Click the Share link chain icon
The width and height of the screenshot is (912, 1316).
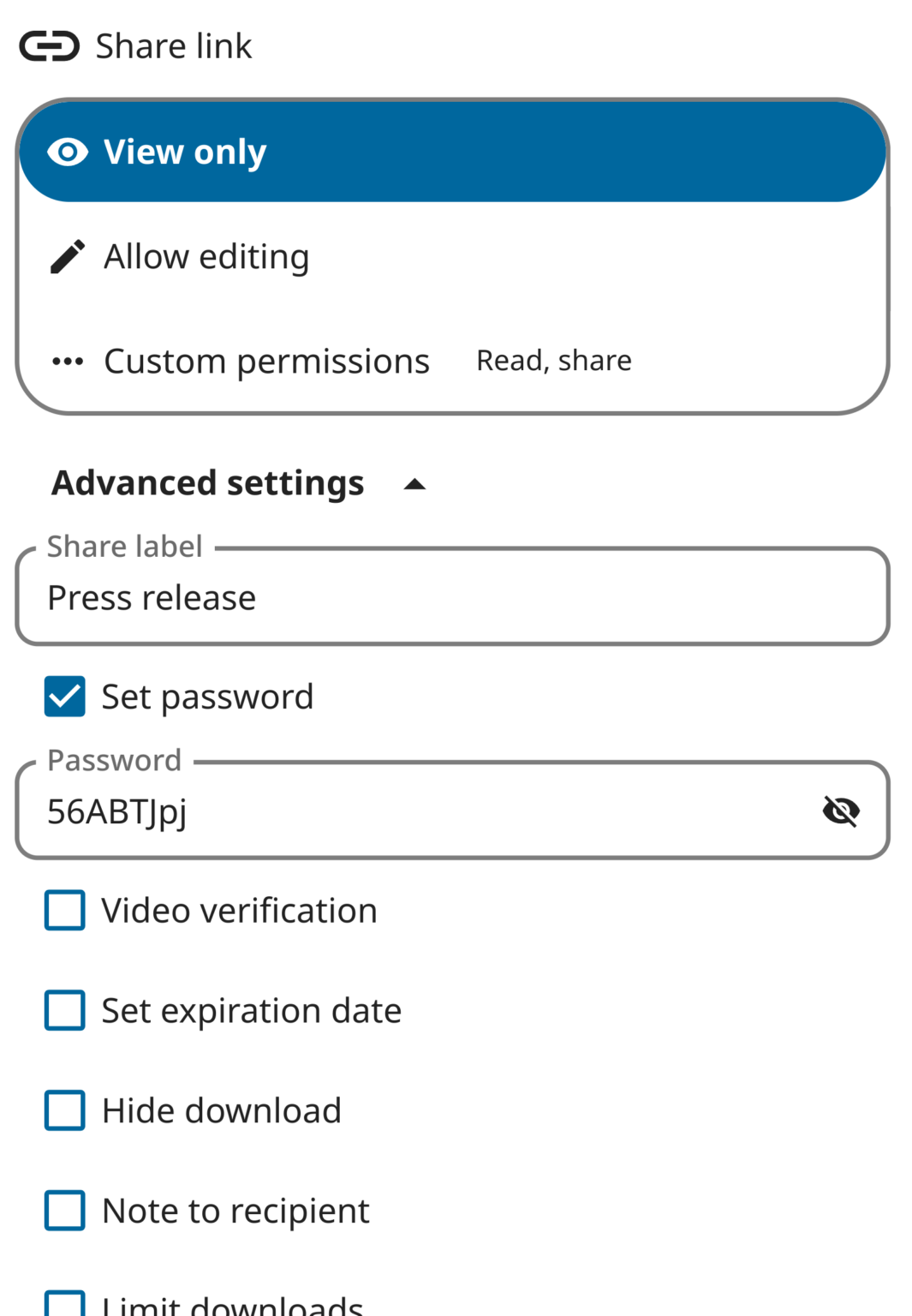tap(50, 45)
